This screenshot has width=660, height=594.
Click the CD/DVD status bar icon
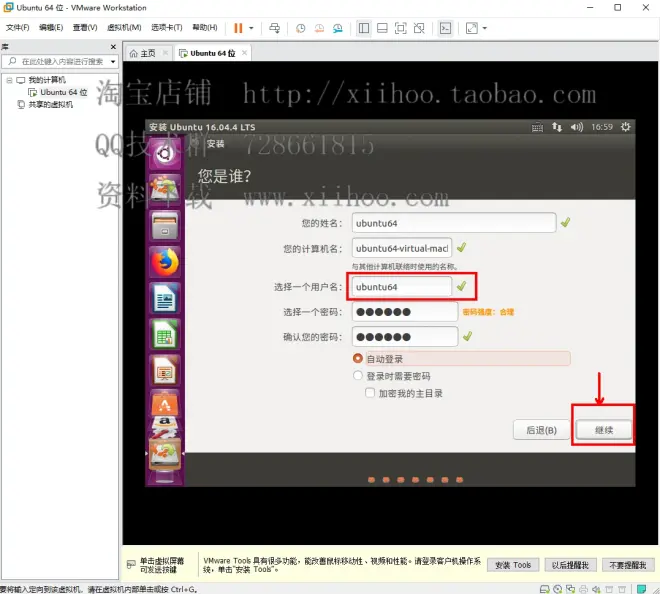point(558,589)
